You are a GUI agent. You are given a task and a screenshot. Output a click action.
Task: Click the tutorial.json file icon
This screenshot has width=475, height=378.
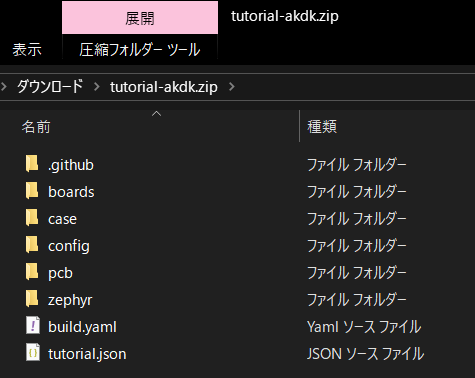pos(33,353)
